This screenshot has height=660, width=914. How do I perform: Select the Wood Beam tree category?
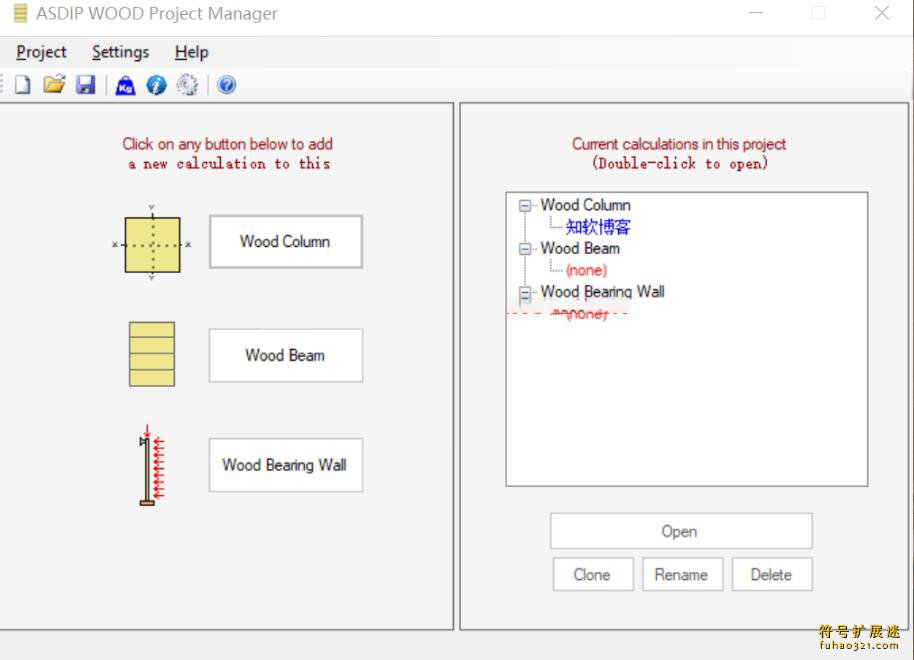click(580, 248)
